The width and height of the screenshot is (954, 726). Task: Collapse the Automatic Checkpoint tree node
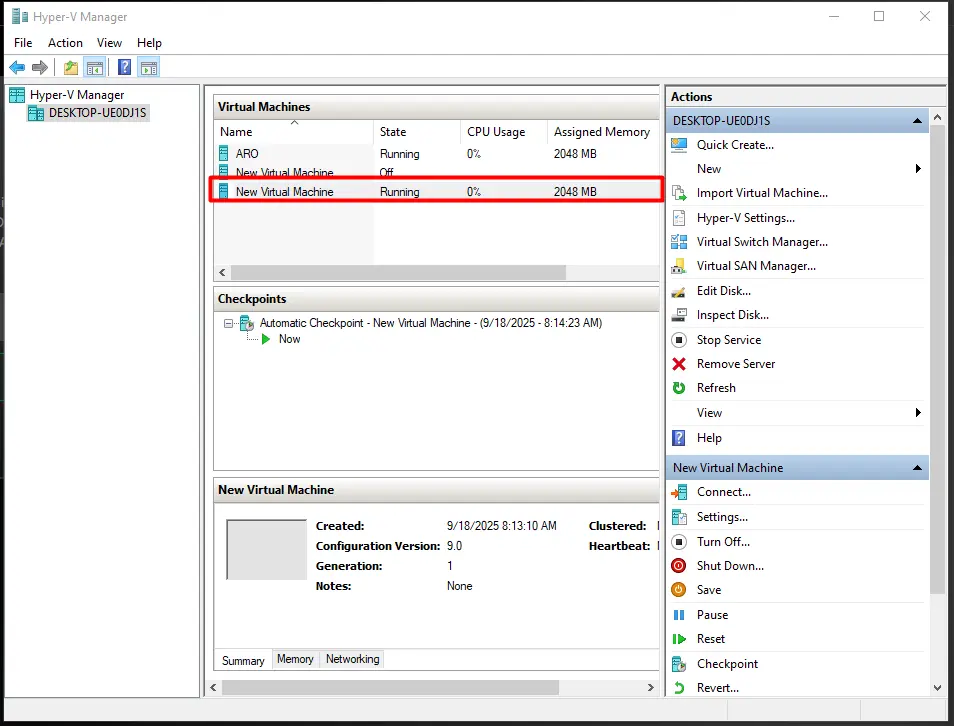pos(228,323)
